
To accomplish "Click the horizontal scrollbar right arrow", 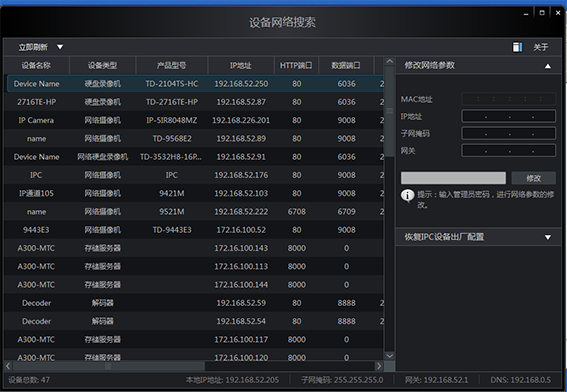I will point(379,366).
